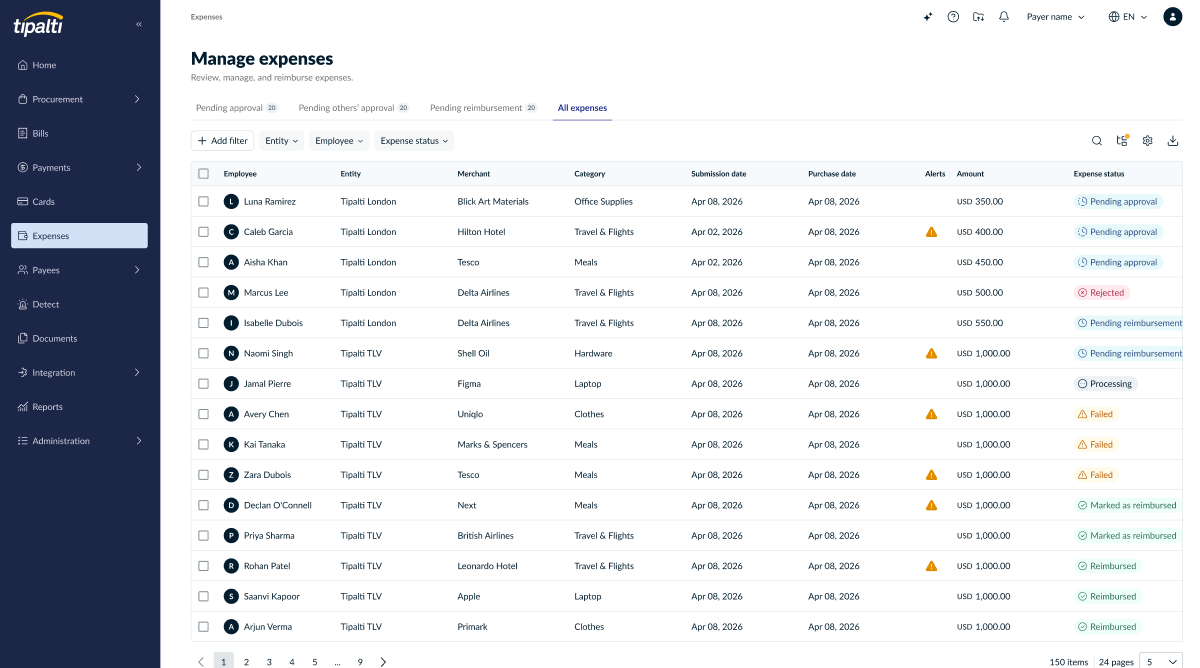
Task: Click the Rejected status for Marcus Lee
Action: (x=1102, y=293)
